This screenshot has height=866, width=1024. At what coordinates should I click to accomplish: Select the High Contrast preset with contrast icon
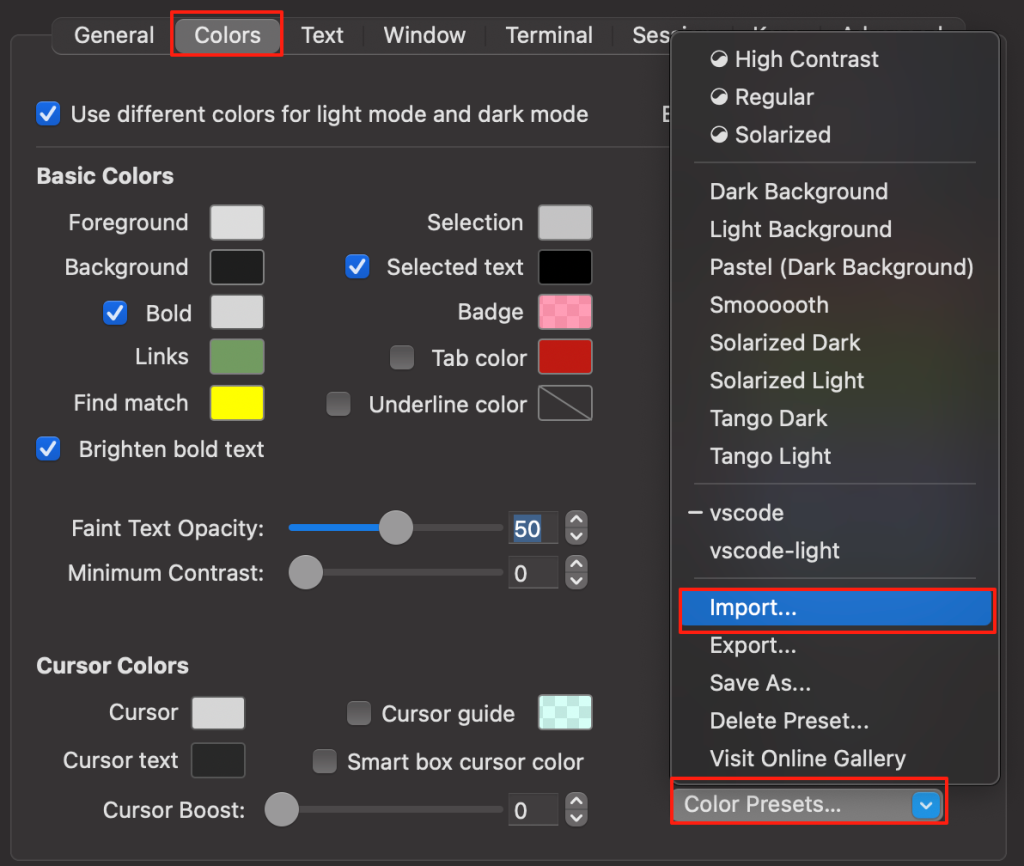(x=794, y=59)
